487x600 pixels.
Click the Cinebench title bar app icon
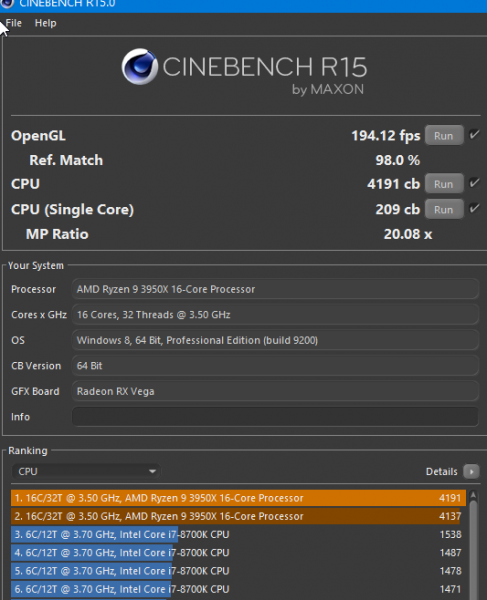tap(7, 4)
